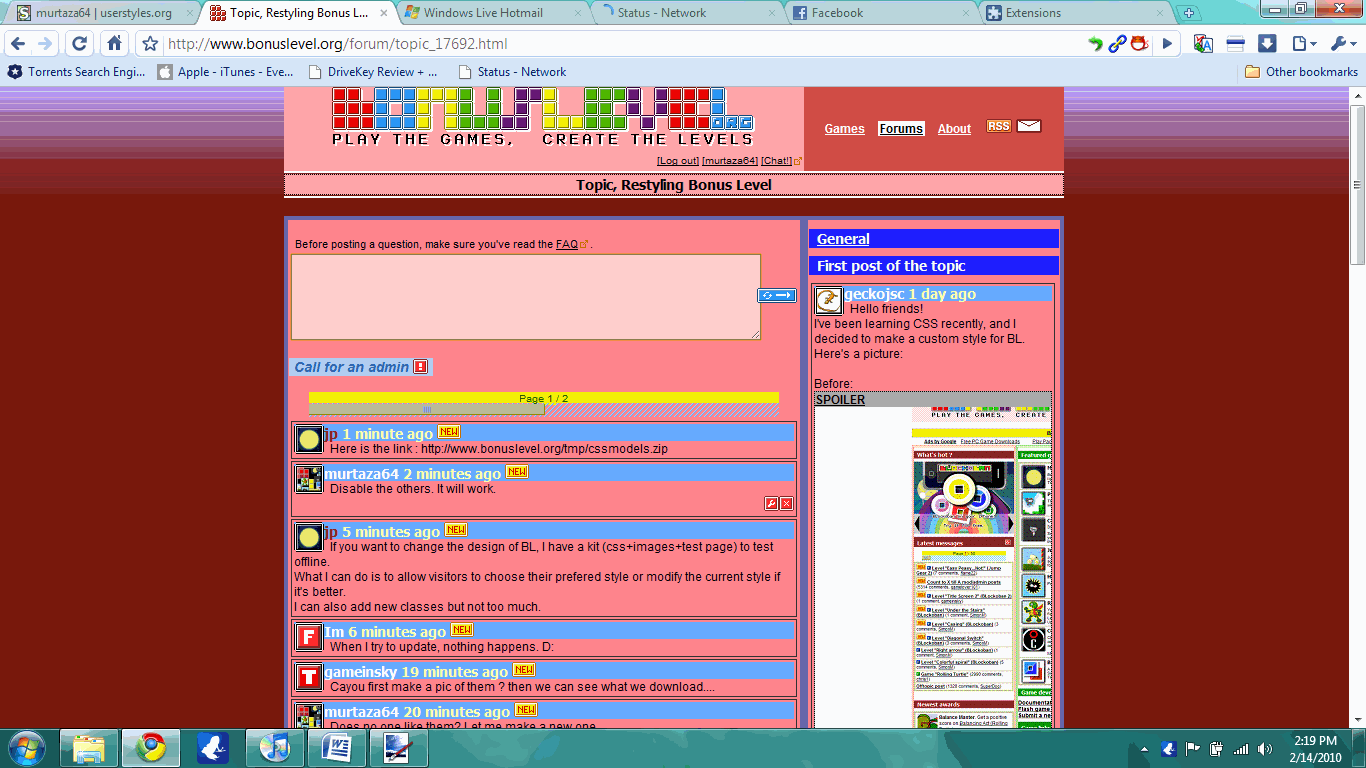The height and width of the screenshot is (768, 1366).
Task: Open the wrench settings menu dropdown
Action: point(1343,44)
